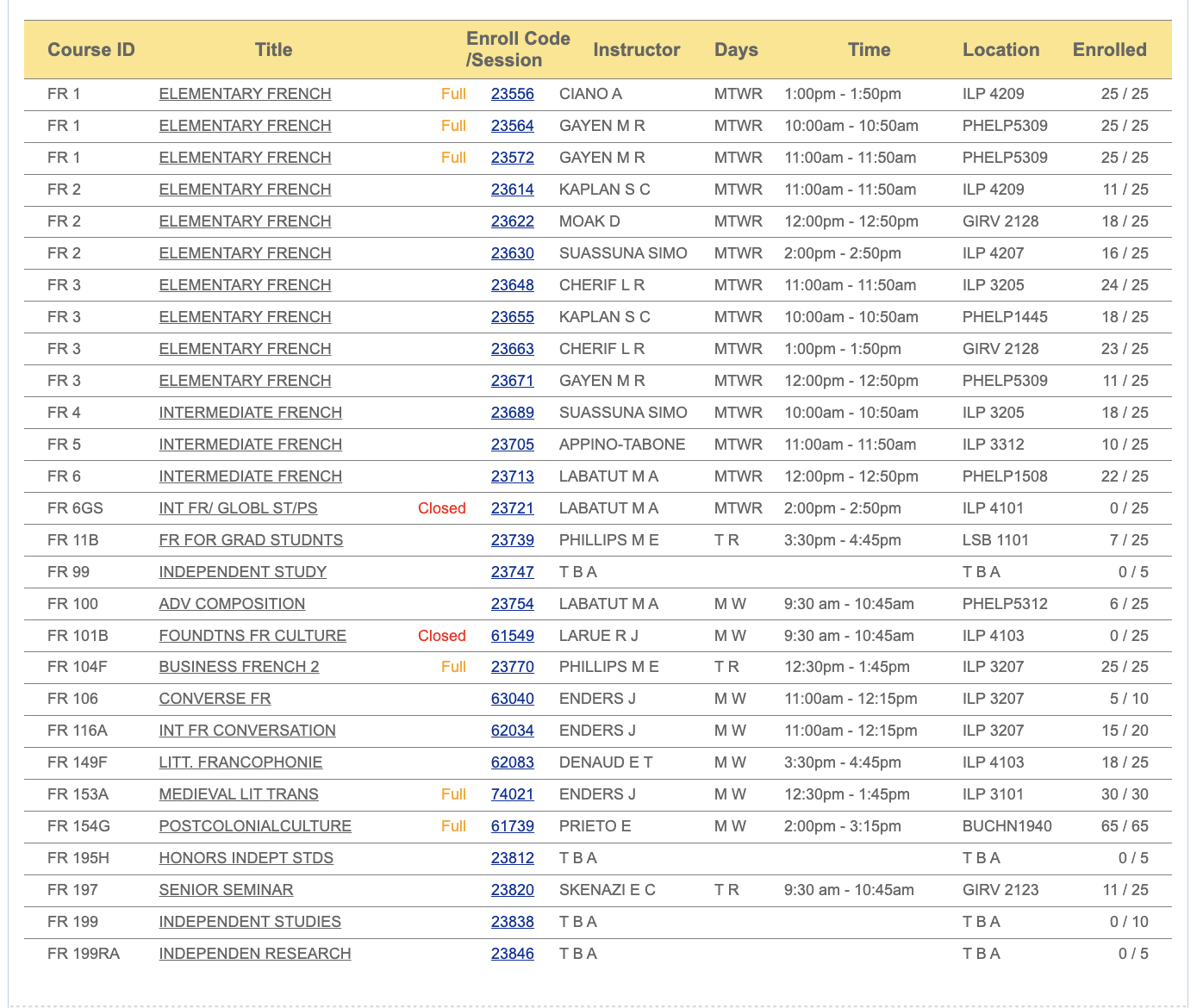Open enroll code 62083 link
The width and height of the screenshot is (1203, 1008).
click(512, 762)
